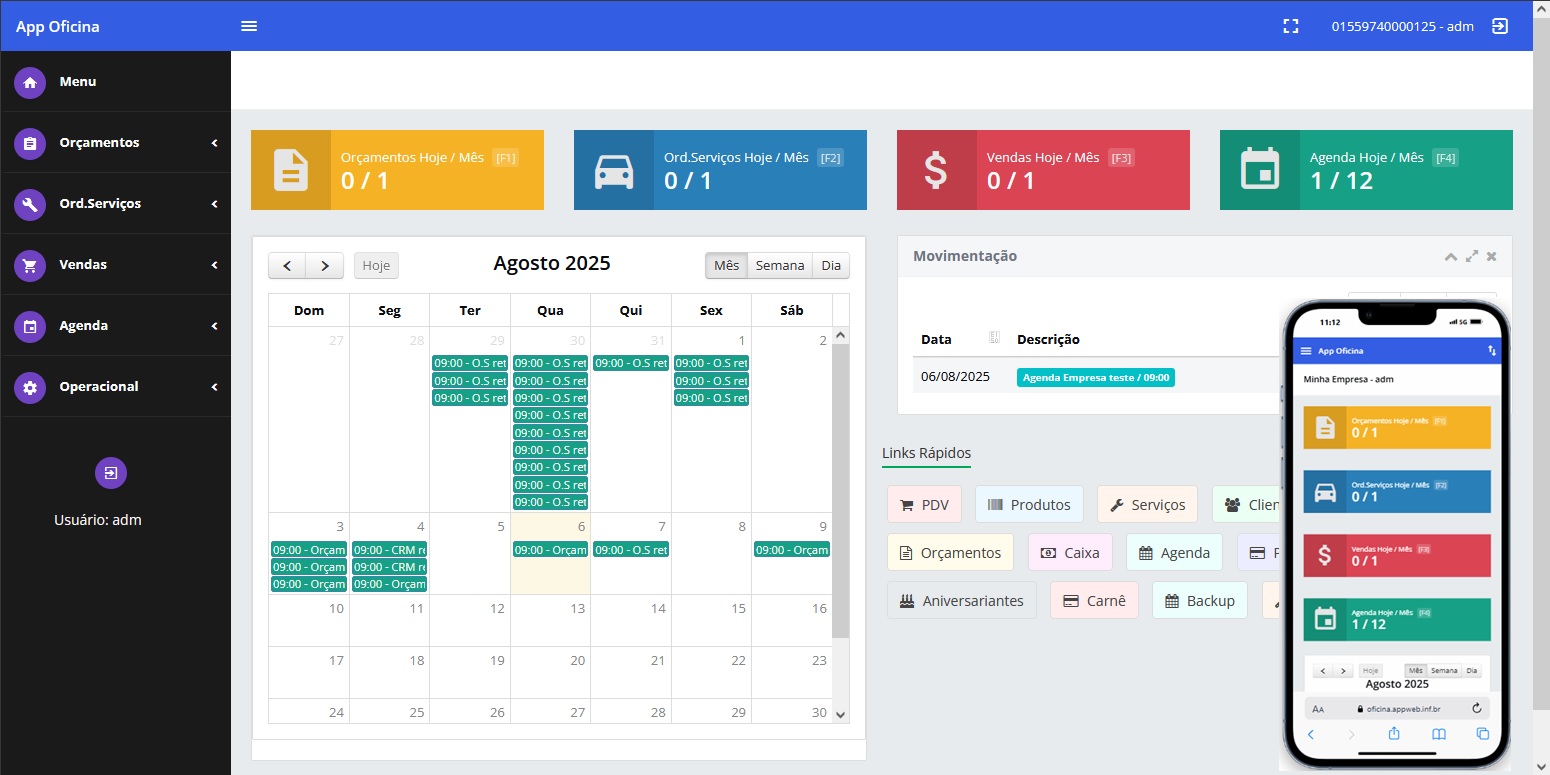The image size is (1550, 775).
Task: Click the Caixa cash register quick link
Action: click(1069, 552)
